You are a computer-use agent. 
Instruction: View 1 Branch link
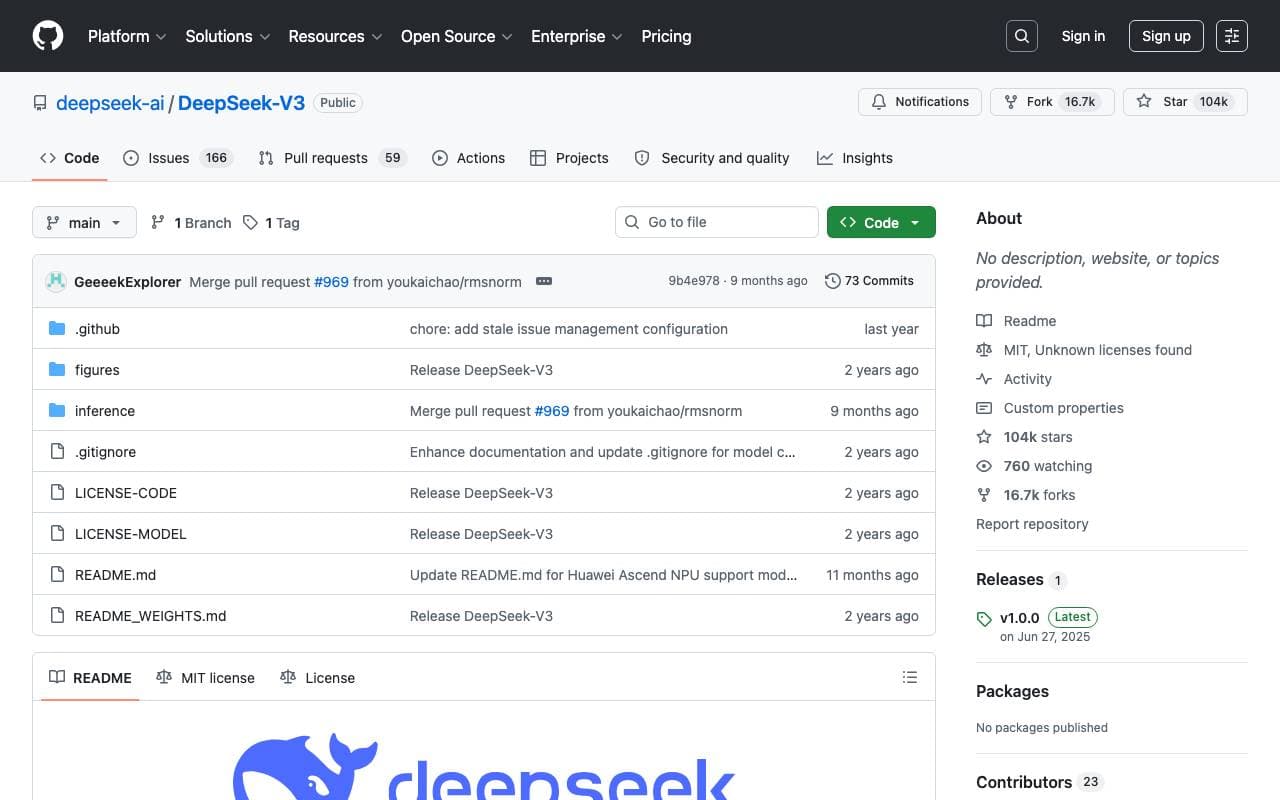point(191,223)
